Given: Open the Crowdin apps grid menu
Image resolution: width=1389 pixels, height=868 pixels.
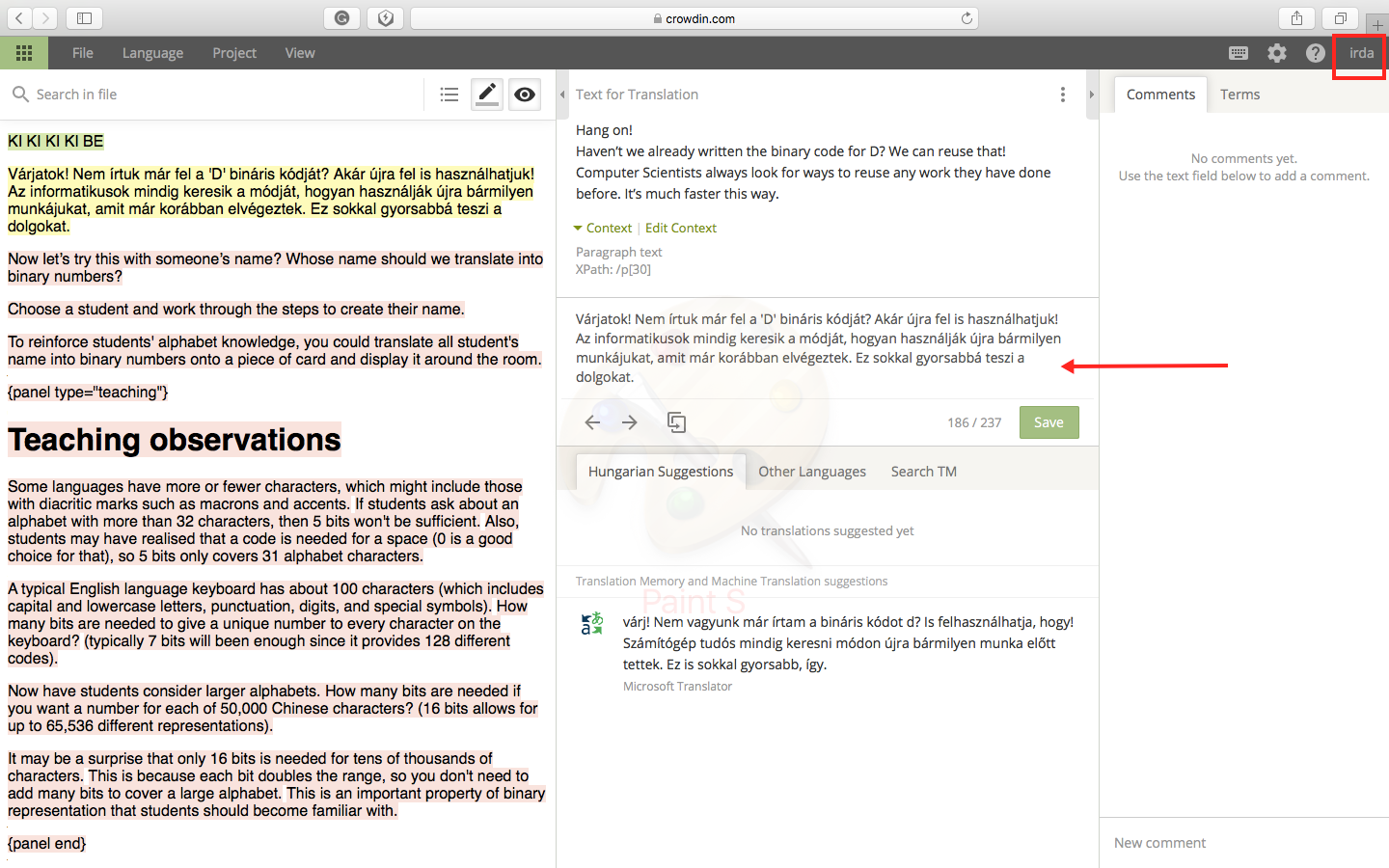Looking at the screenshot, I should (x=24, y=53).
